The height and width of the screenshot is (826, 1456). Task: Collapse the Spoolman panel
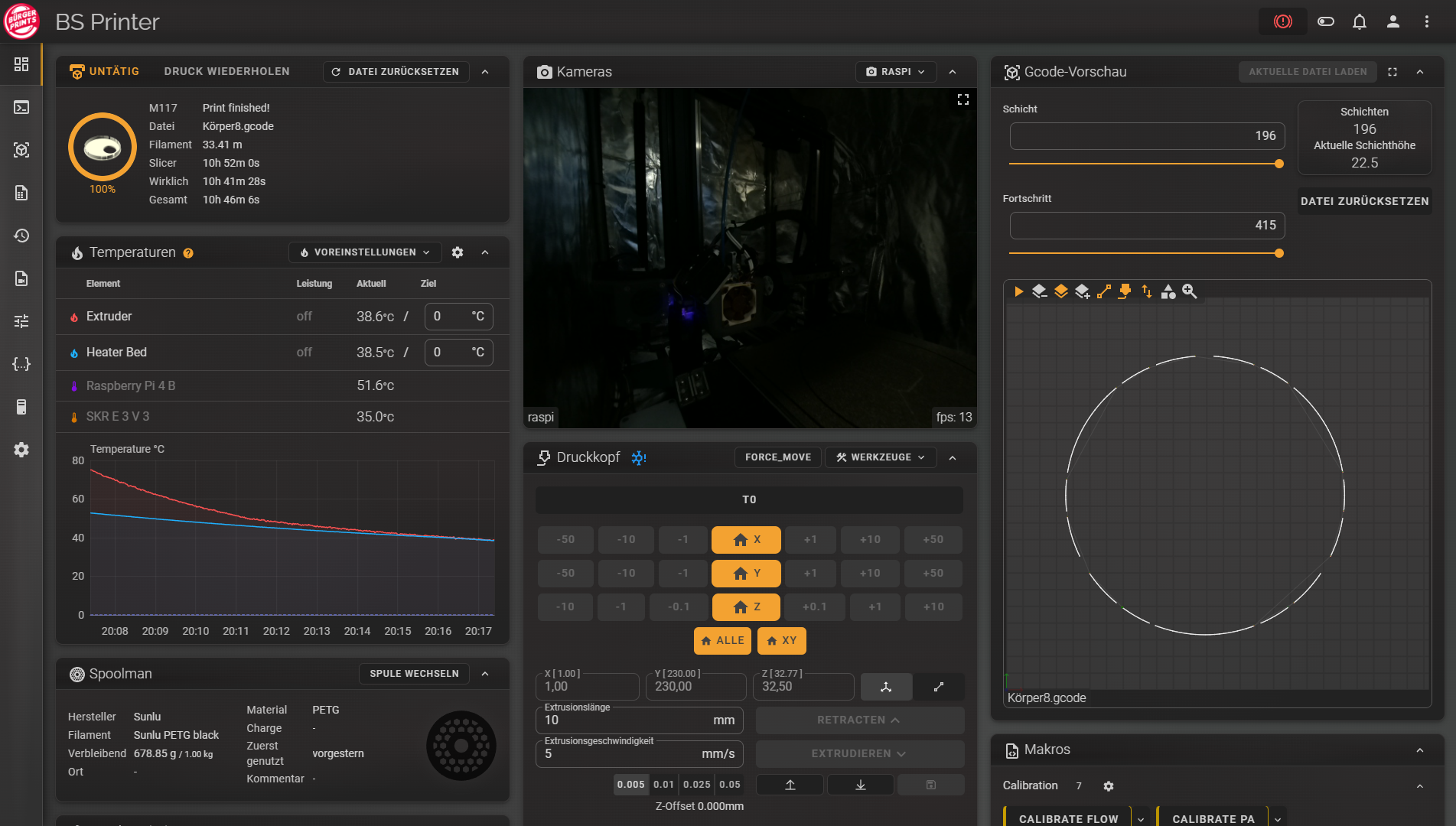tap(485, 674)
